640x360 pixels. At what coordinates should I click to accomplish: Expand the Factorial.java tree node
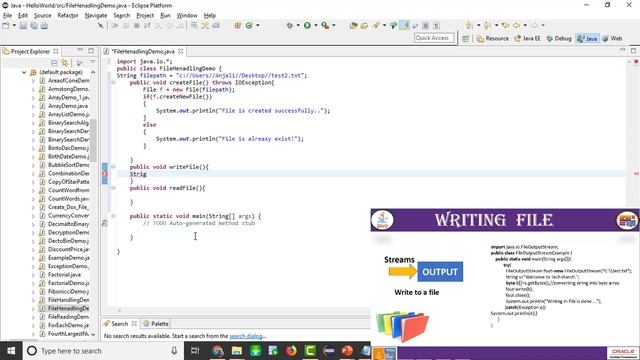coord(33,275)
